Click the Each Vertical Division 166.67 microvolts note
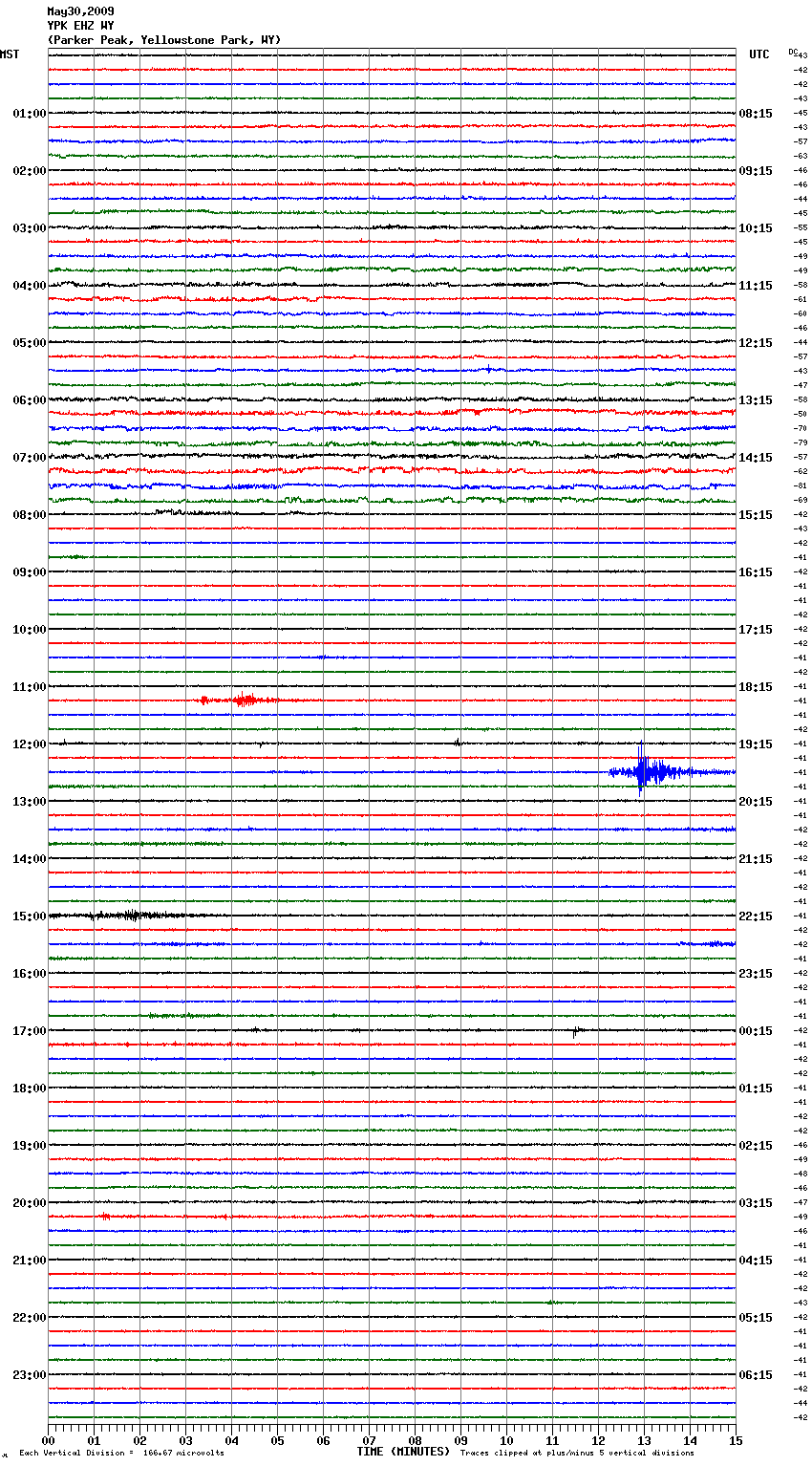The image size is (812, 1466). [x=122, y=1454]
